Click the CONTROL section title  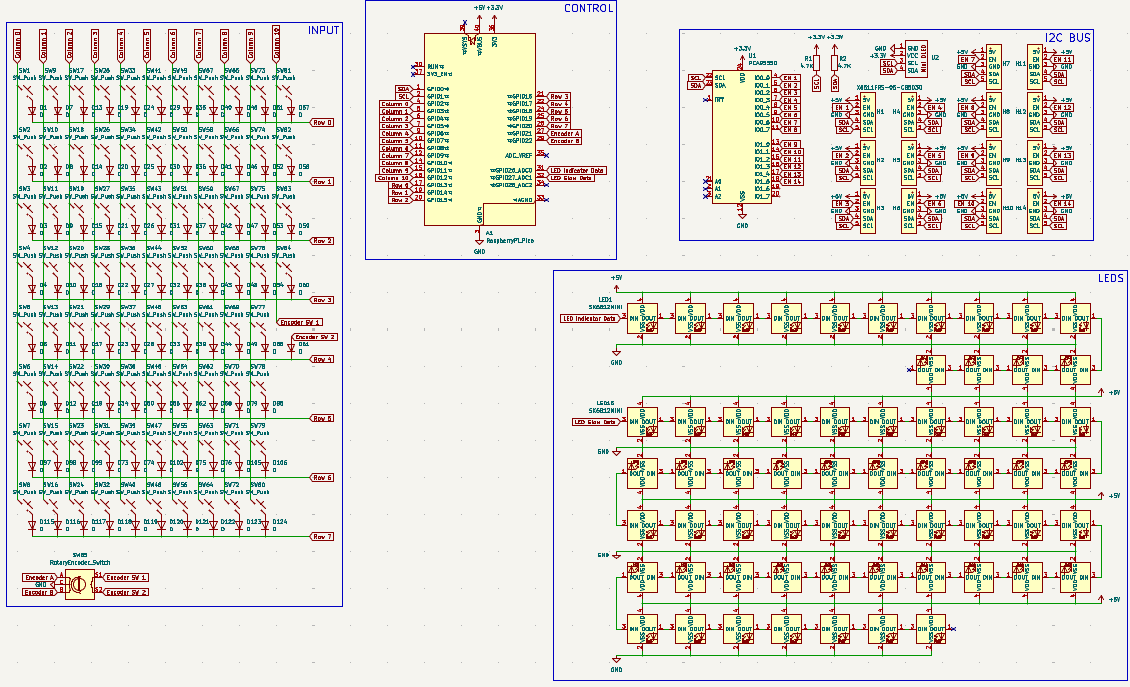[588, 8]
